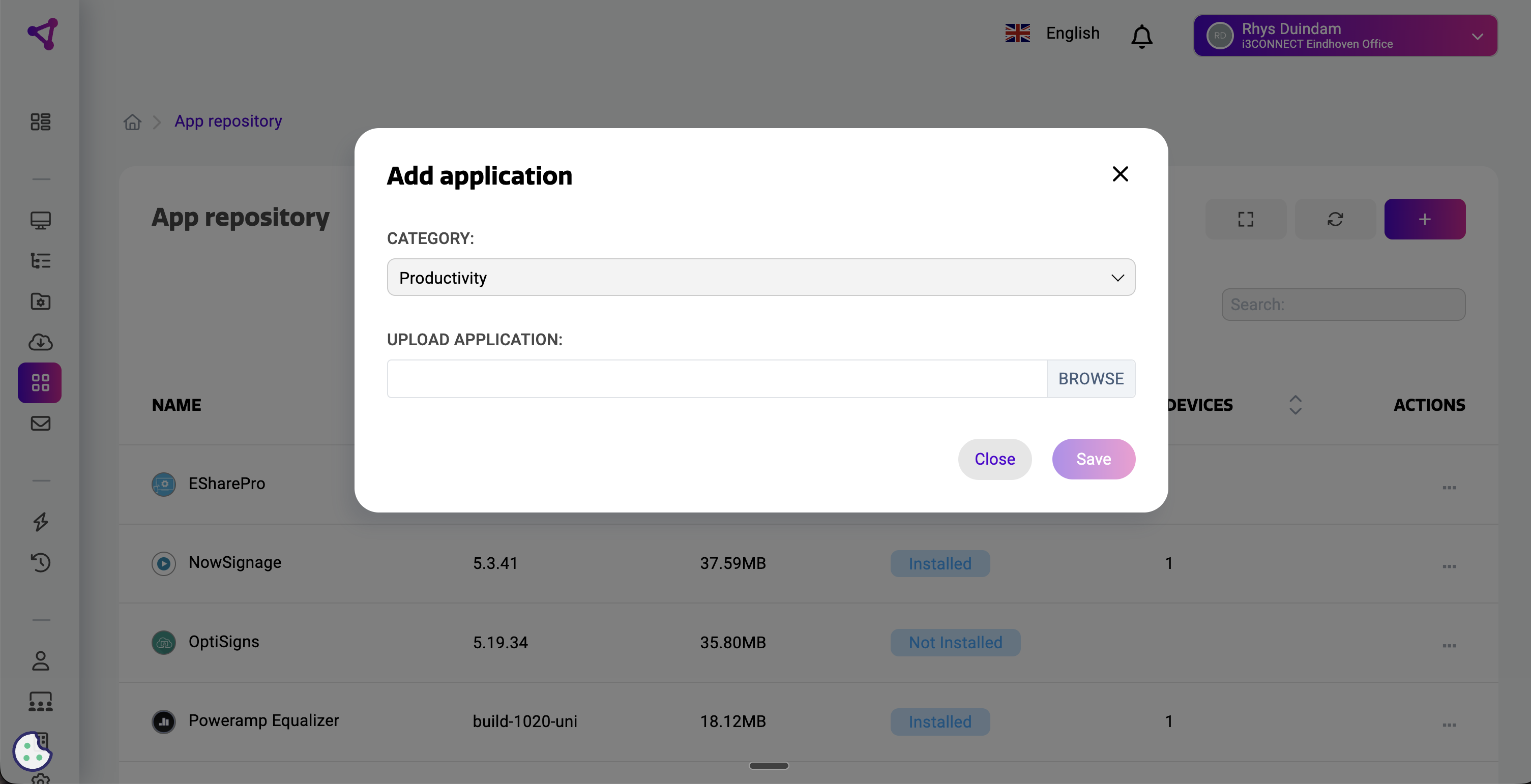Open the group users icon in sidebar
Screen dimensions: 1531x784
coord(40,702)
